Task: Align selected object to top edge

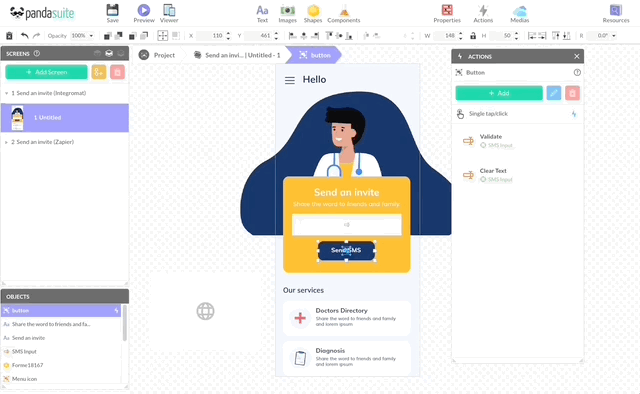Action: (329, 36)
